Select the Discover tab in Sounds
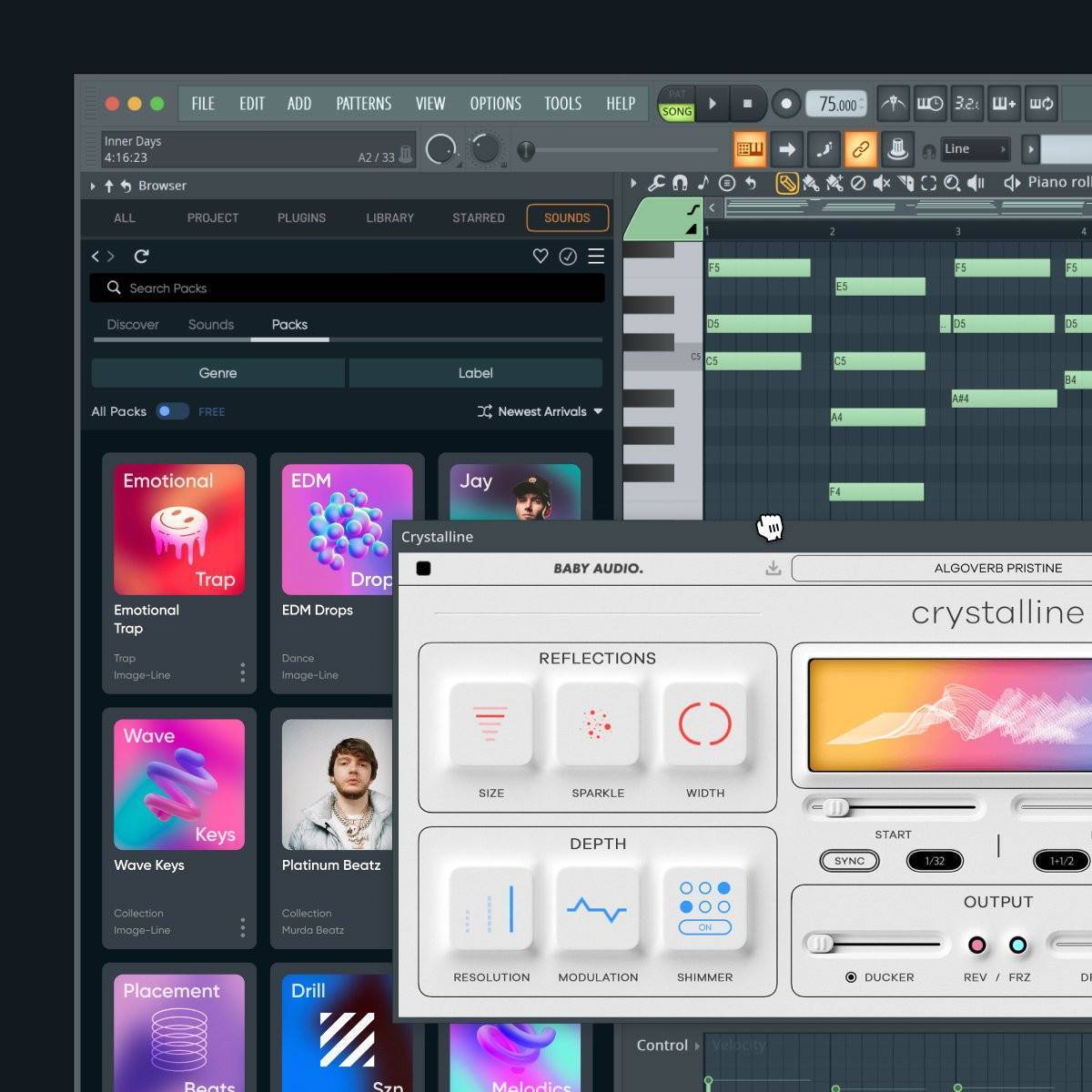Screen dimensions: 1092x1092 click(133, 325)
